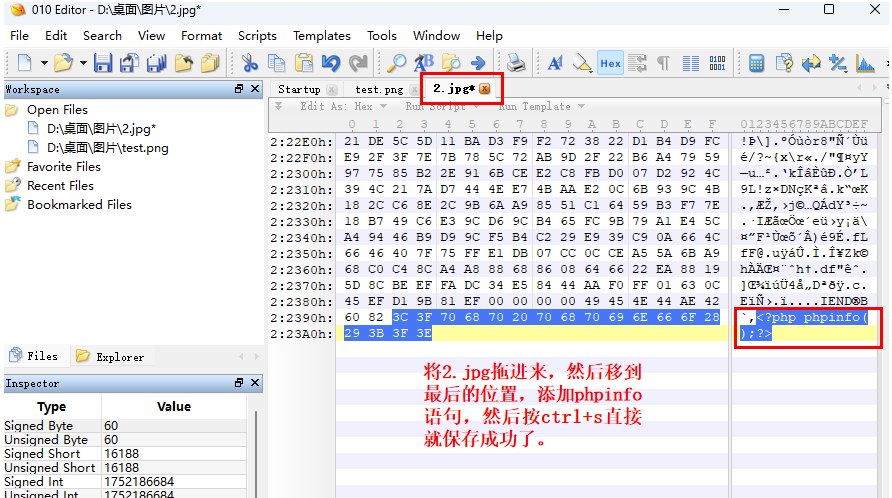Cut selection with the scissors icon
The height and width of the screenshot is (498, 892).
point(250,63)
